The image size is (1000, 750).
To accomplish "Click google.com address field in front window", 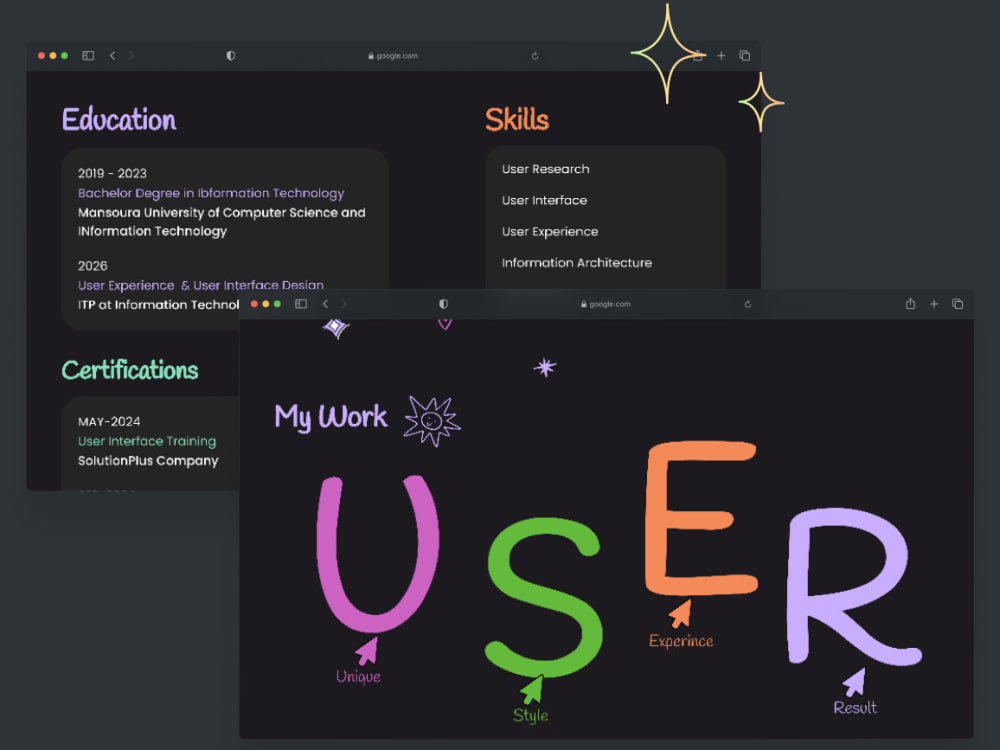I will [x=606, y=304].
